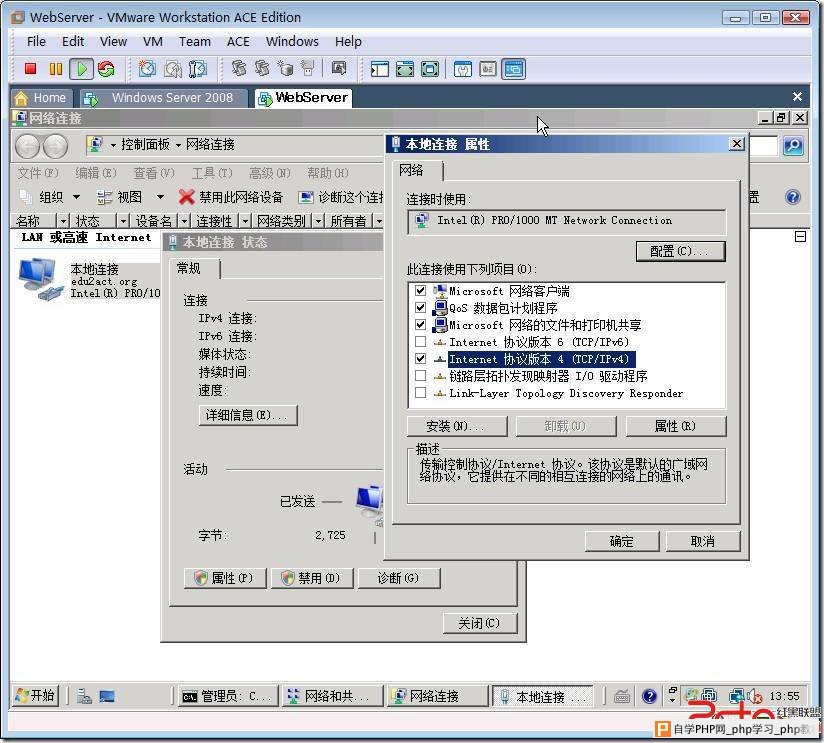Open 属性(R) for the selected item
Image resolution: width=824 pixels, height=743 pixels.
coord(676,426)
